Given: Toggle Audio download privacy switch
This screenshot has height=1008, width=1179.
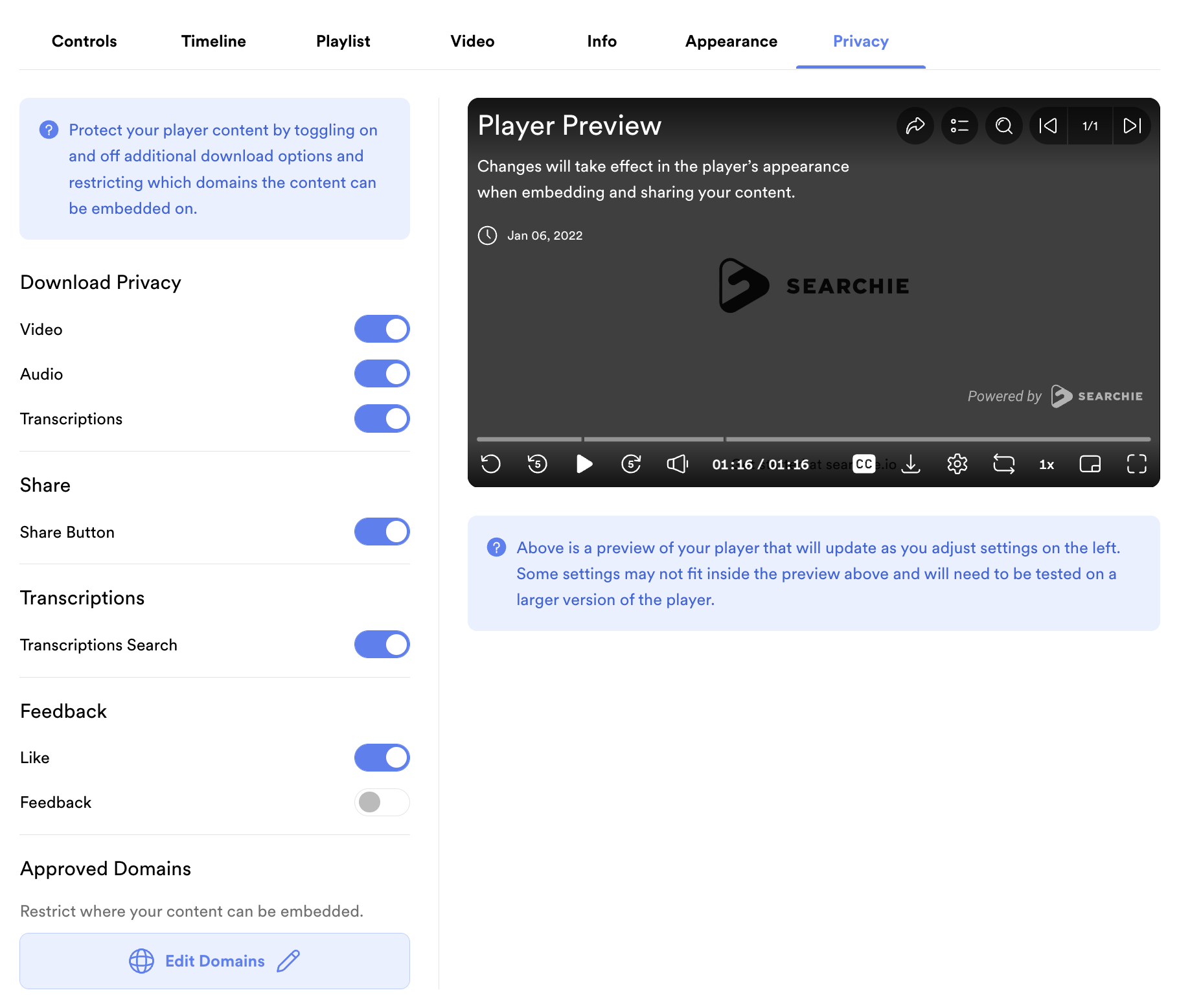Looking at the screenshot, I should [x=382, y=374].
